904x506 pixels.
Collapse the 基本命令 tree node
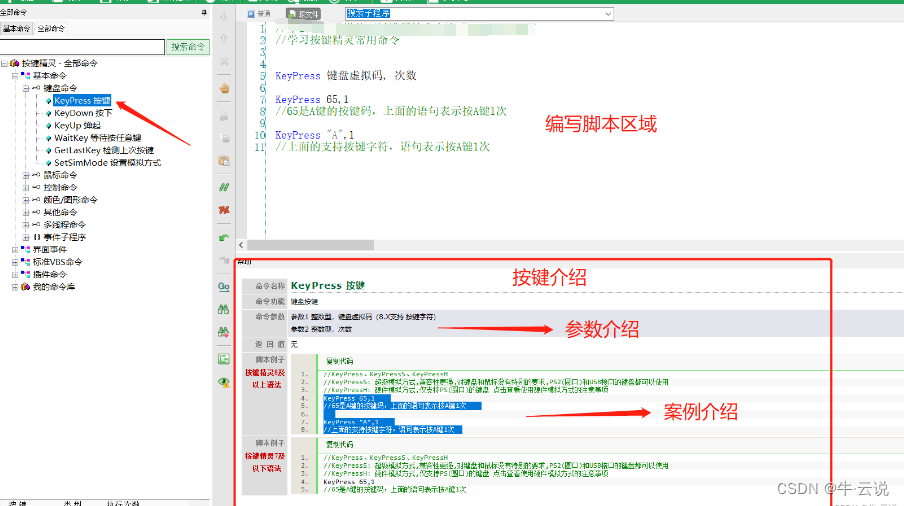pos(15,75)
